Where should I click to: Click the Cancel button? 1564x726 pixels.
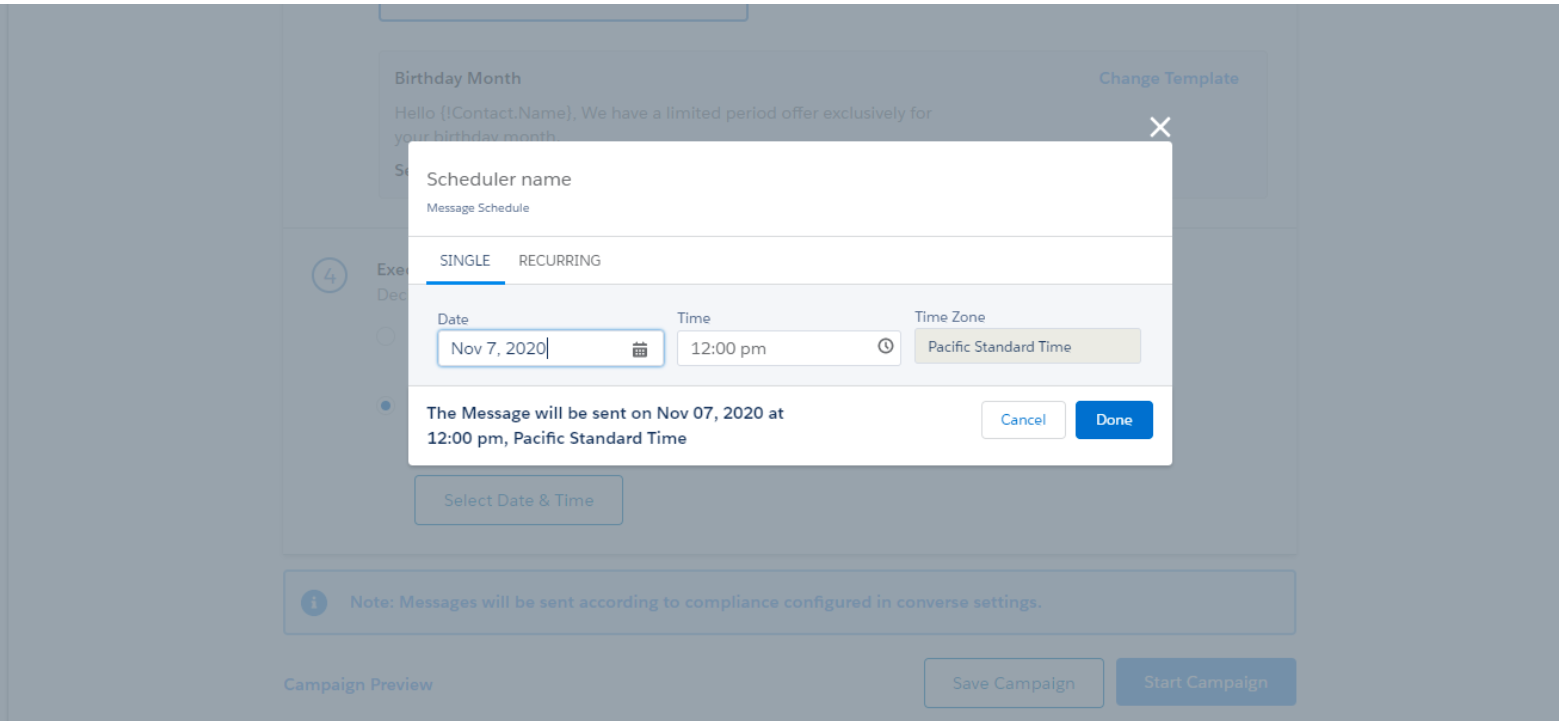pyautogui.click(x=1023, y=419)
